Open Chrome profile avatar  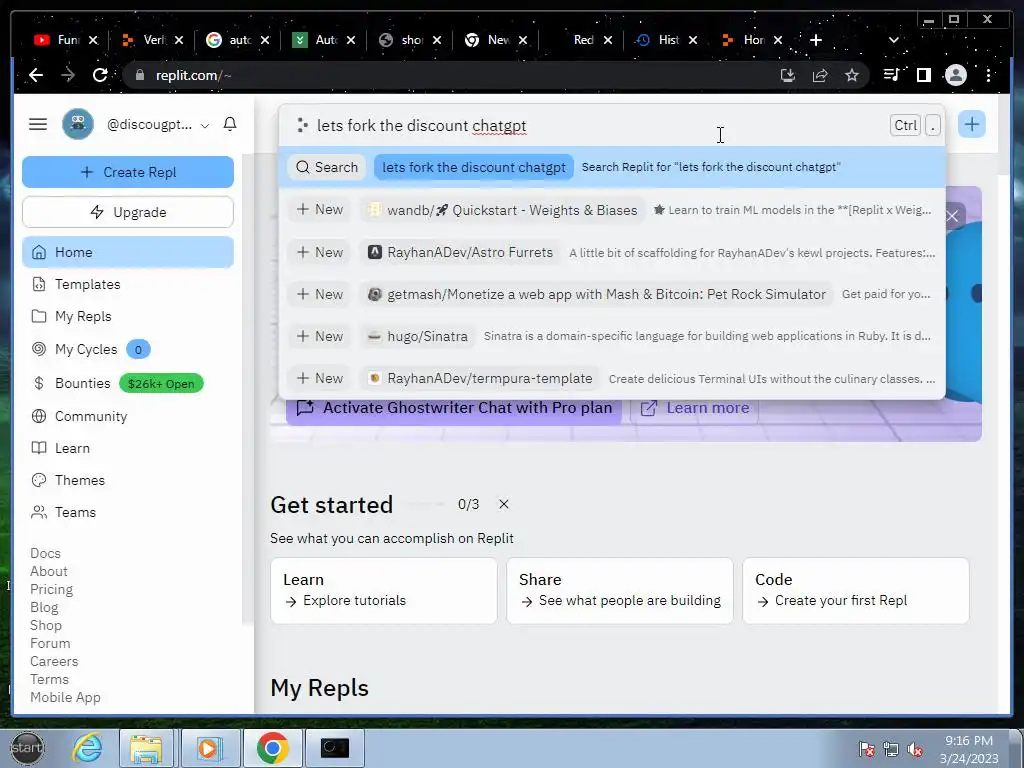955,75
